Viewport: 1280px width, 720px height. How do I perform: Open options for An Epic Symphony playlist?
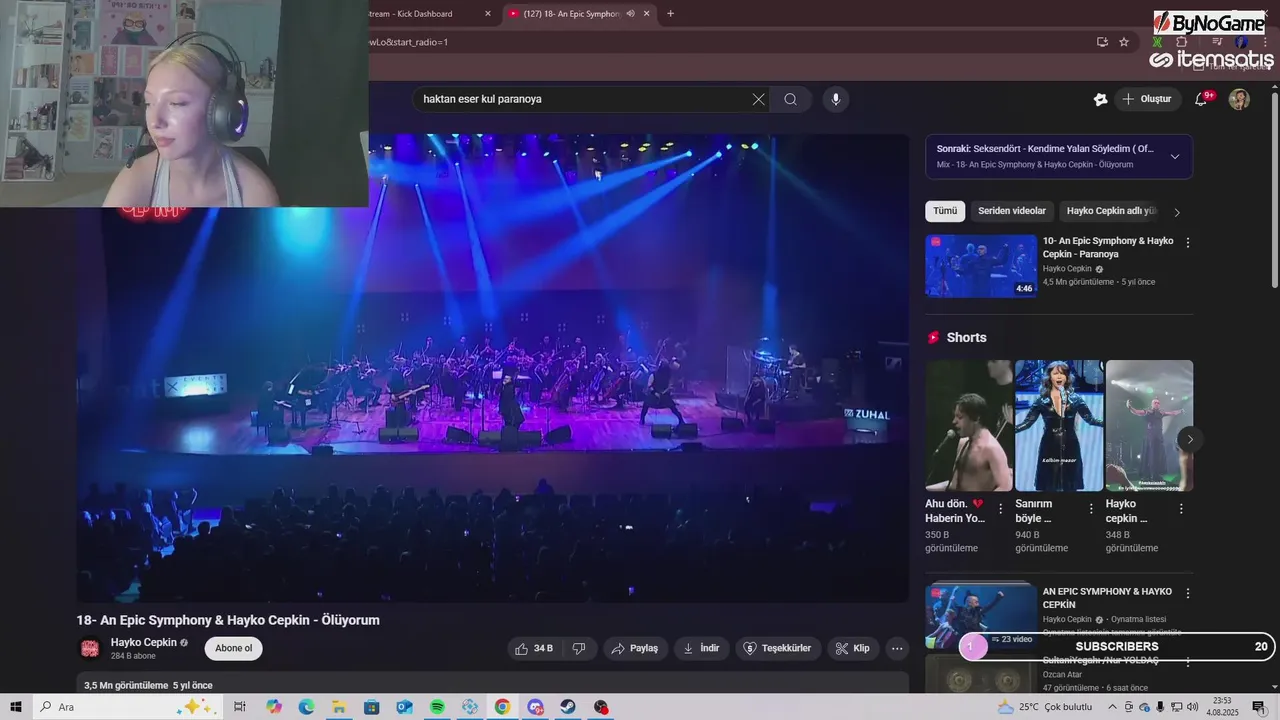pos(1188,593)
